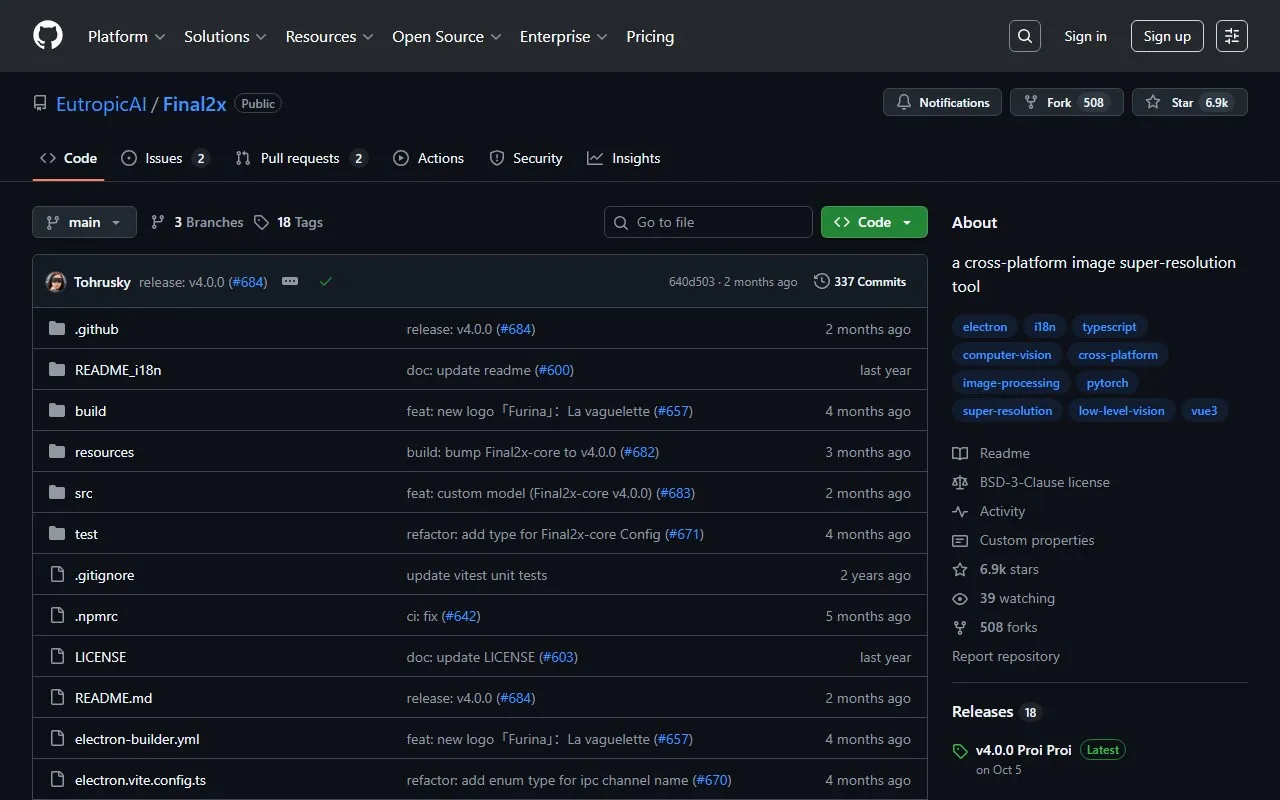Click the green commit status checkmark

(325, 282)
